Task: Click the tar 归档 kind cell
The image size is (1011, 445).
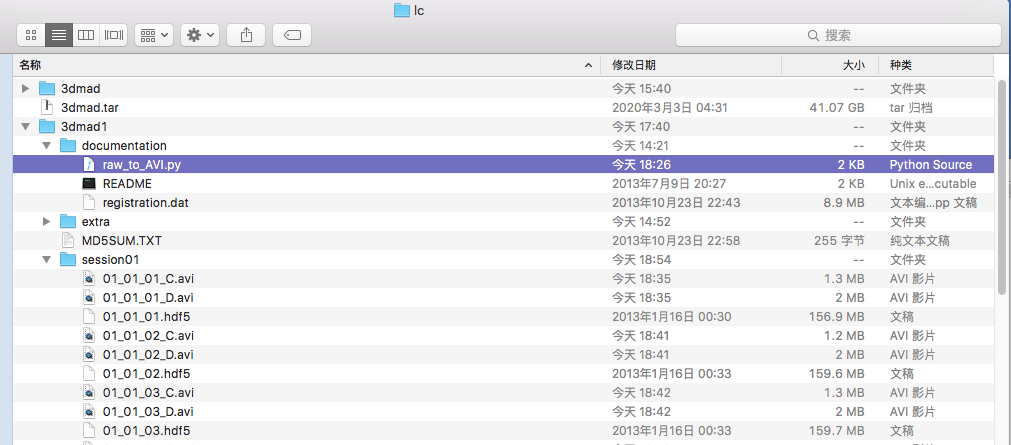Action: pos(910,108)
